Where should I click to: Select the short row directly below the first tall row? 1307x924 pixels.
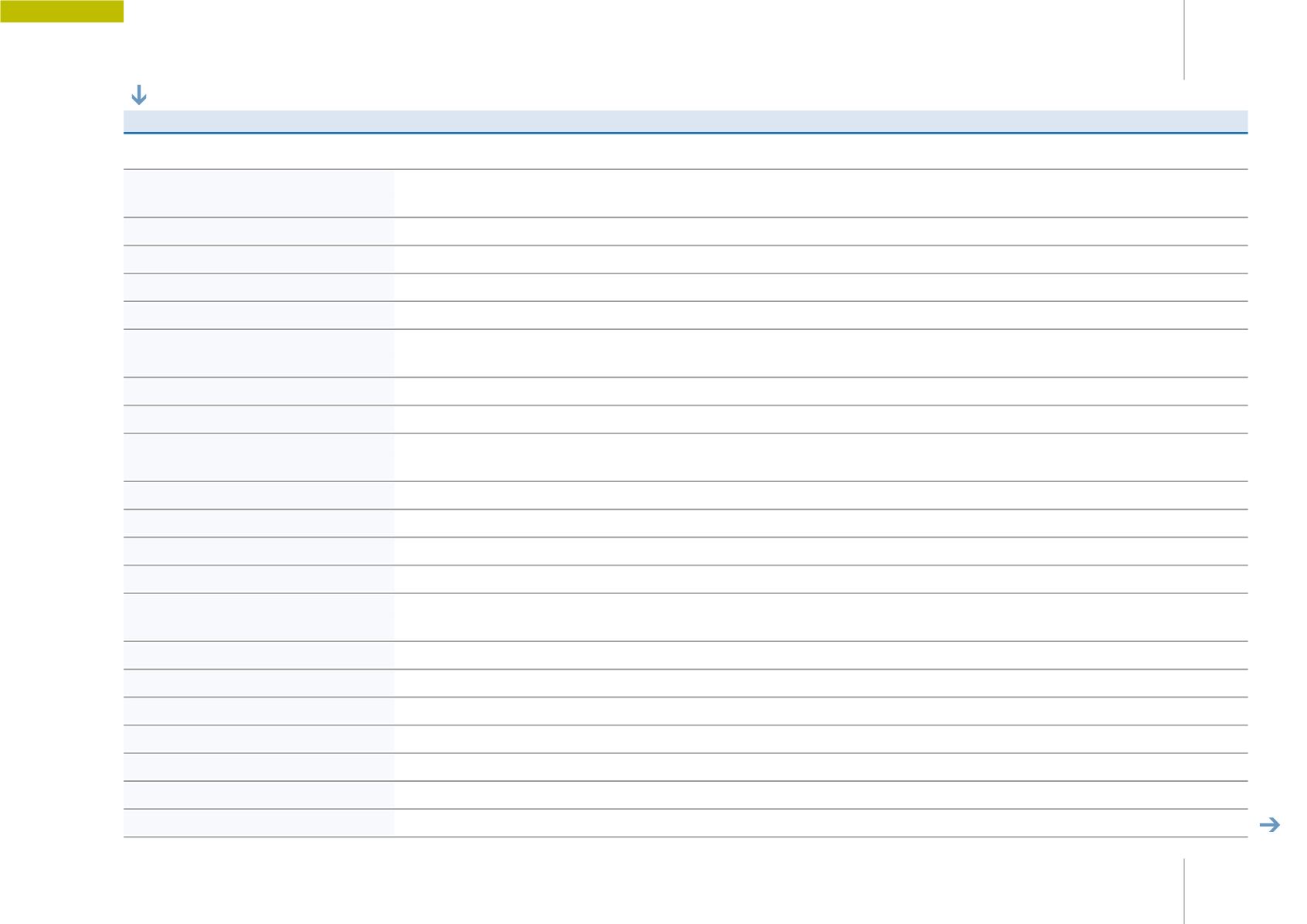pyautogui.click(x=685, y=231)
